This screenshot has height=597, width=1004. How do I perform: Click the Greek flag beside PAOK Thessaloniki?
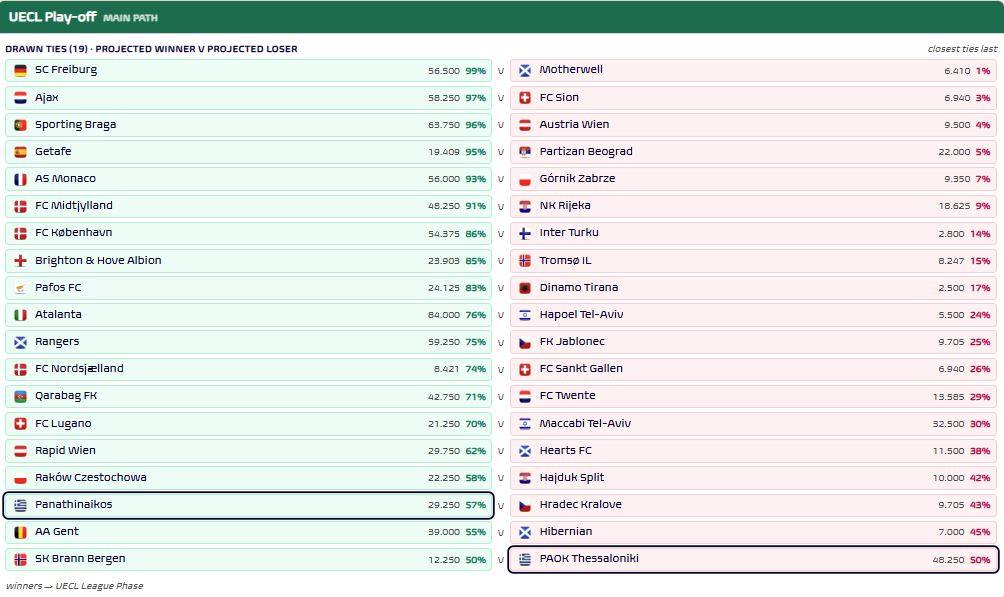525,559
